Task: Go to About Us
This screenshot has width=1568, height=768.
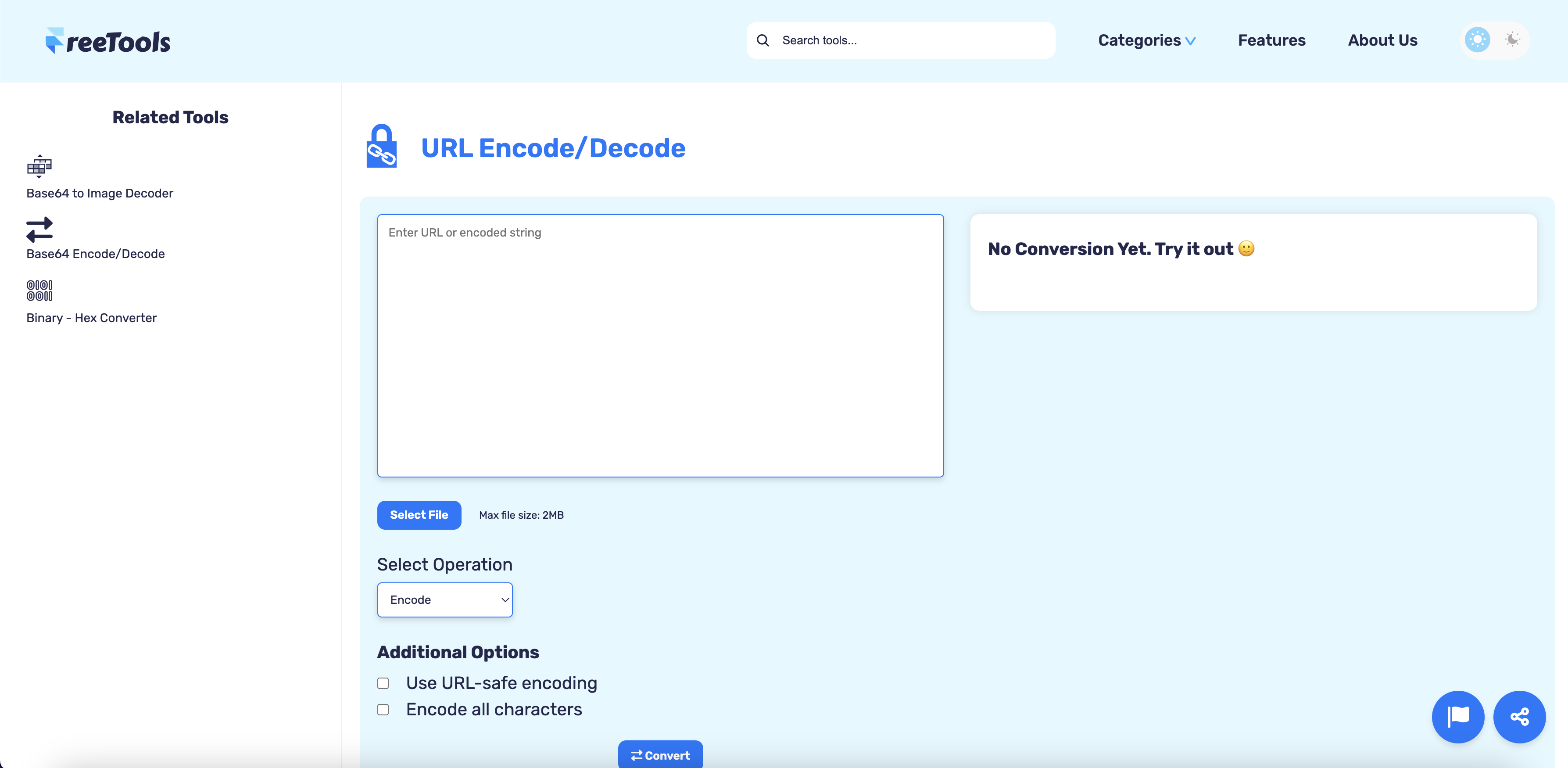Action: coord(1382,40)
